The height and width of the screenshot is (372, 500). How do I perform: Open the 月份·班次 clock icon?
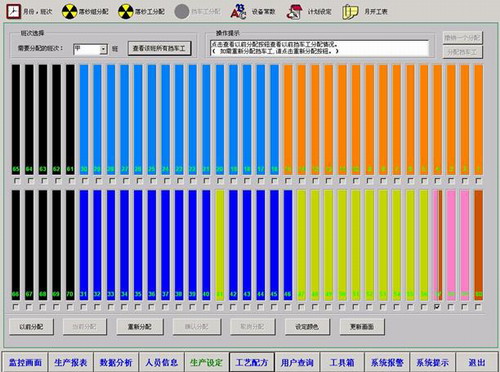coord(14,11)
